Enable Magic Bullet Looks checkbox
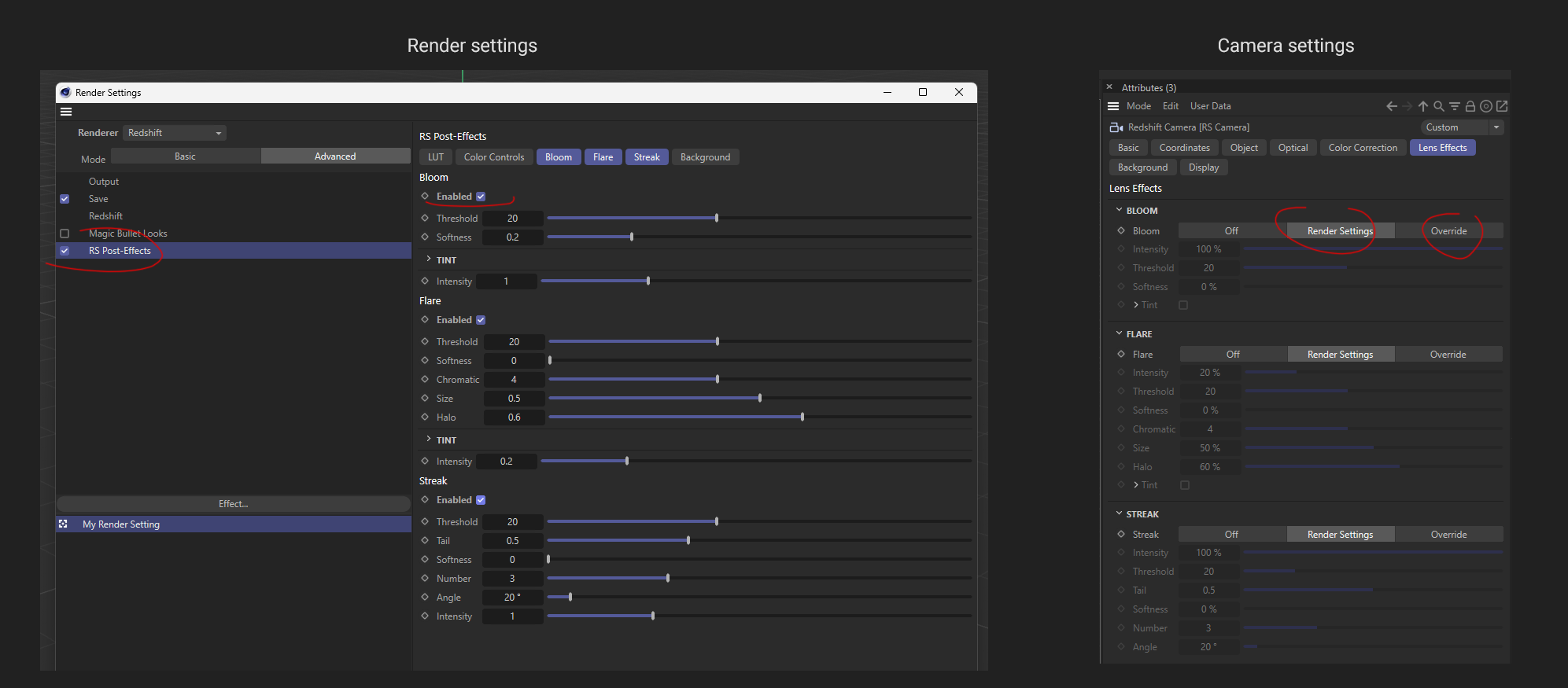 (65, 234)
